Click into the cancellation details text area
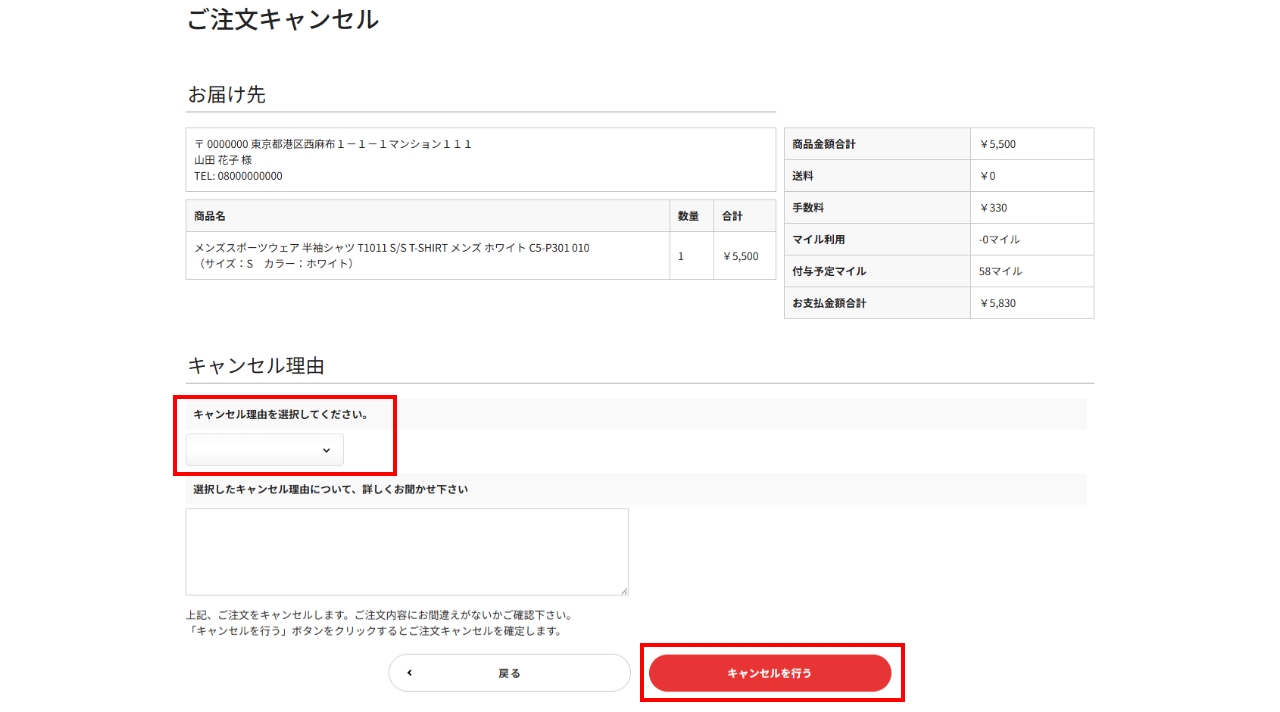 (406, 551)
